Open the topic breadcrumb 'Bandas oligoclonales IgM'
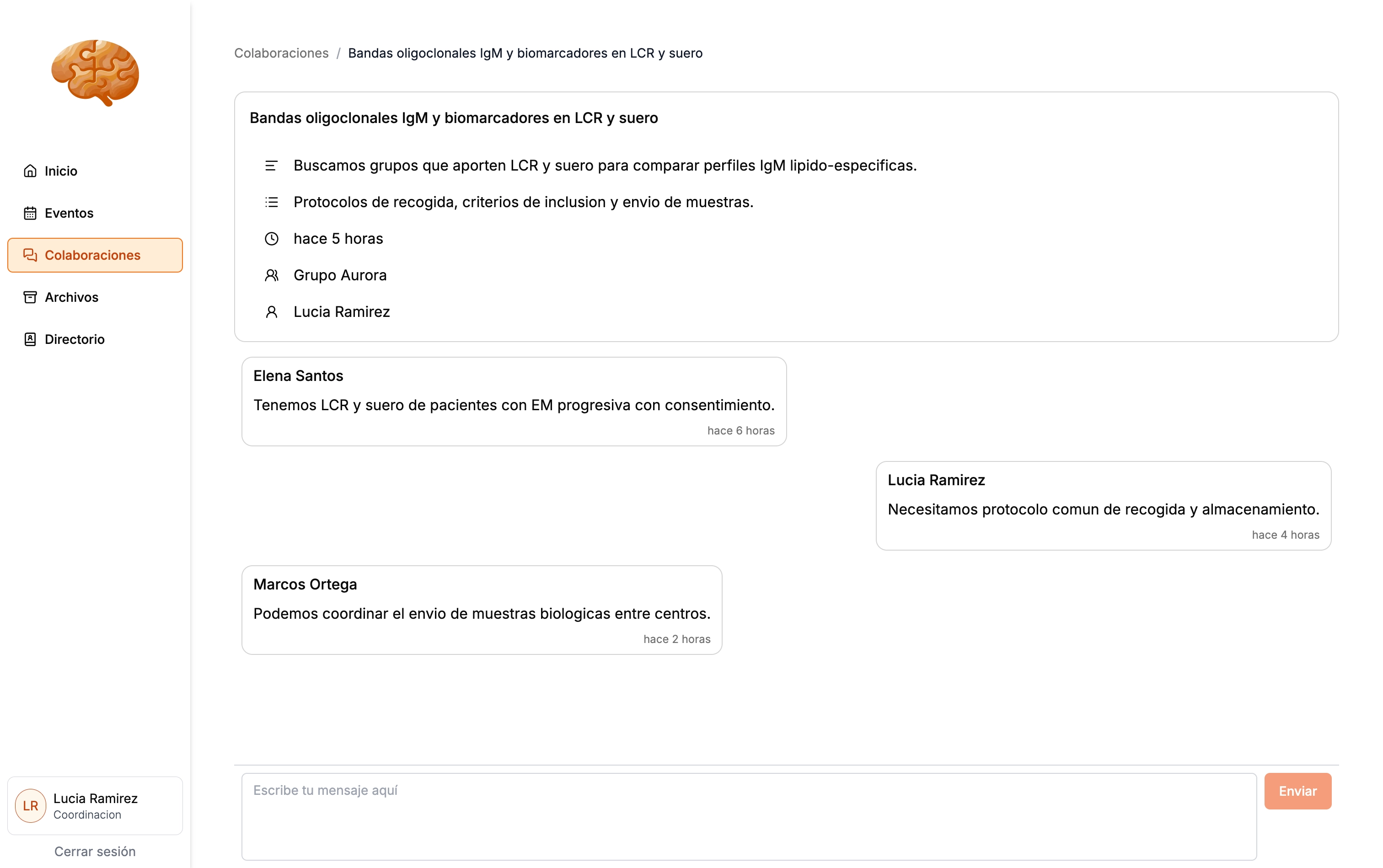Image resolution: width=1383 pixels, height=868 pixels. (525, 53)
